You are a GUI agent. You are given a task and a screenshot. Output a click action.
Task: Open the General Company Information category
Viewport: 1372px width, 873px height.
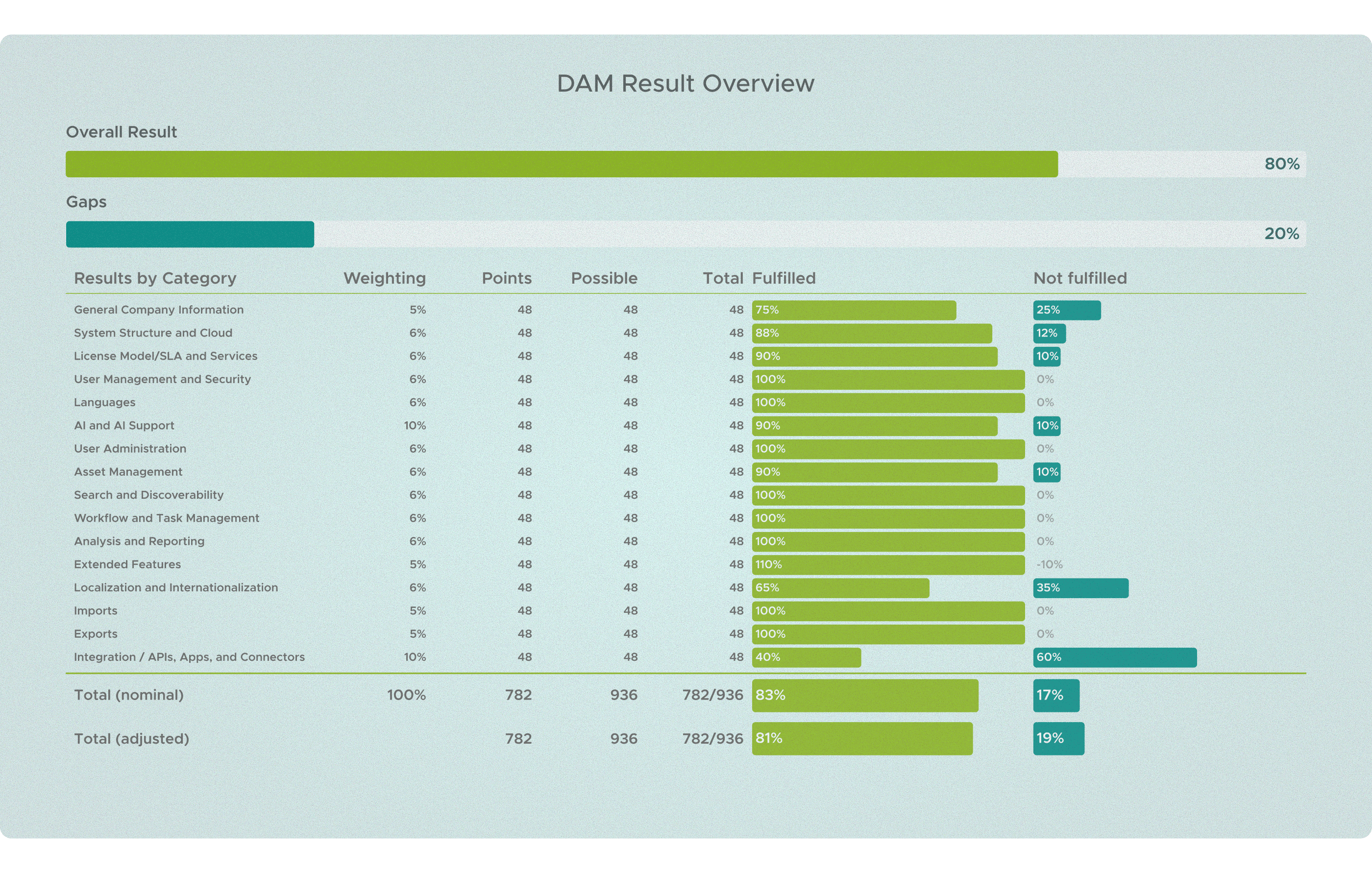[158, 309]
